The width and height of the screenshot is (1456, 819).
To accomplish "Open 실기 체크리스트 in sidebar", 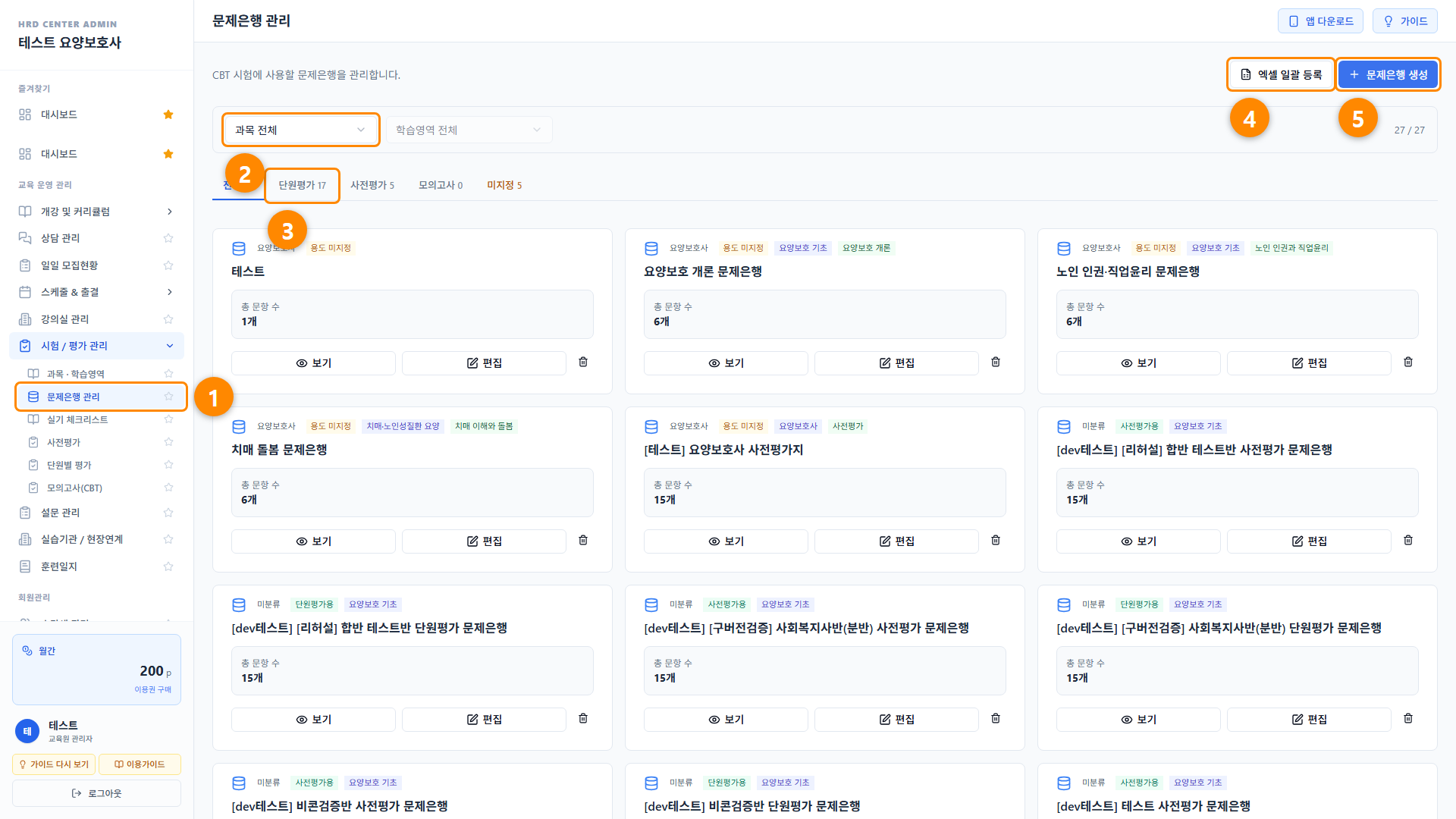I will pyautogui.click(x=77, y=419).
